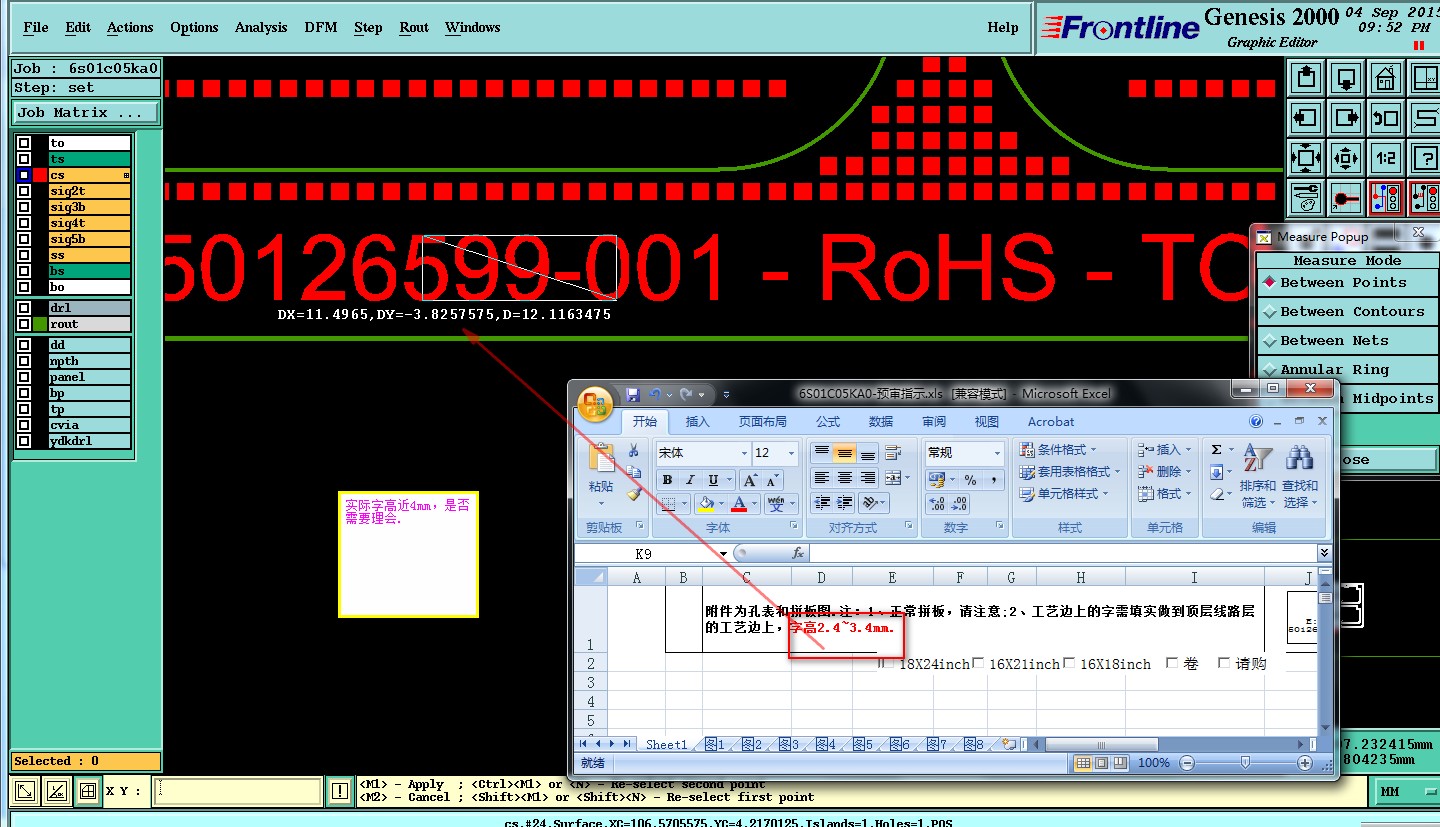Toggle the checkbox of layer panel

(x=24, y=377)
